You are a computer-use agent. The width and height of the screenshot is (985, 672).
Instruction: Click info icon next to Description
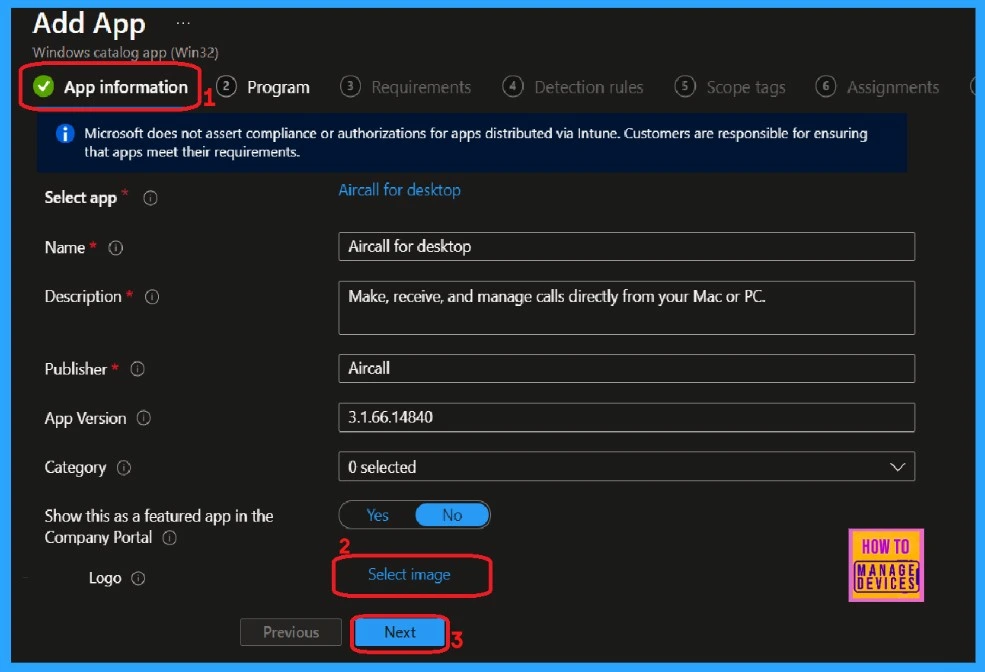tap(152, 297)
